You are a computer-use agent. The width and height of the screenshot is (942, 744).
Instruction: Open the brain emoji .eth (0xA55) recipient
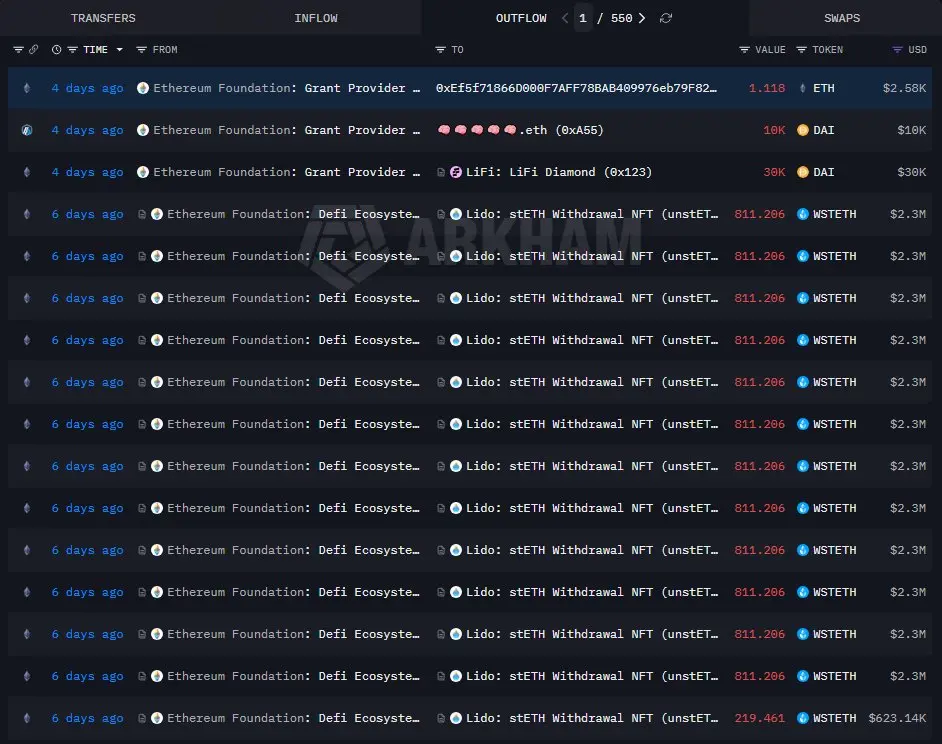coord(520,130)
